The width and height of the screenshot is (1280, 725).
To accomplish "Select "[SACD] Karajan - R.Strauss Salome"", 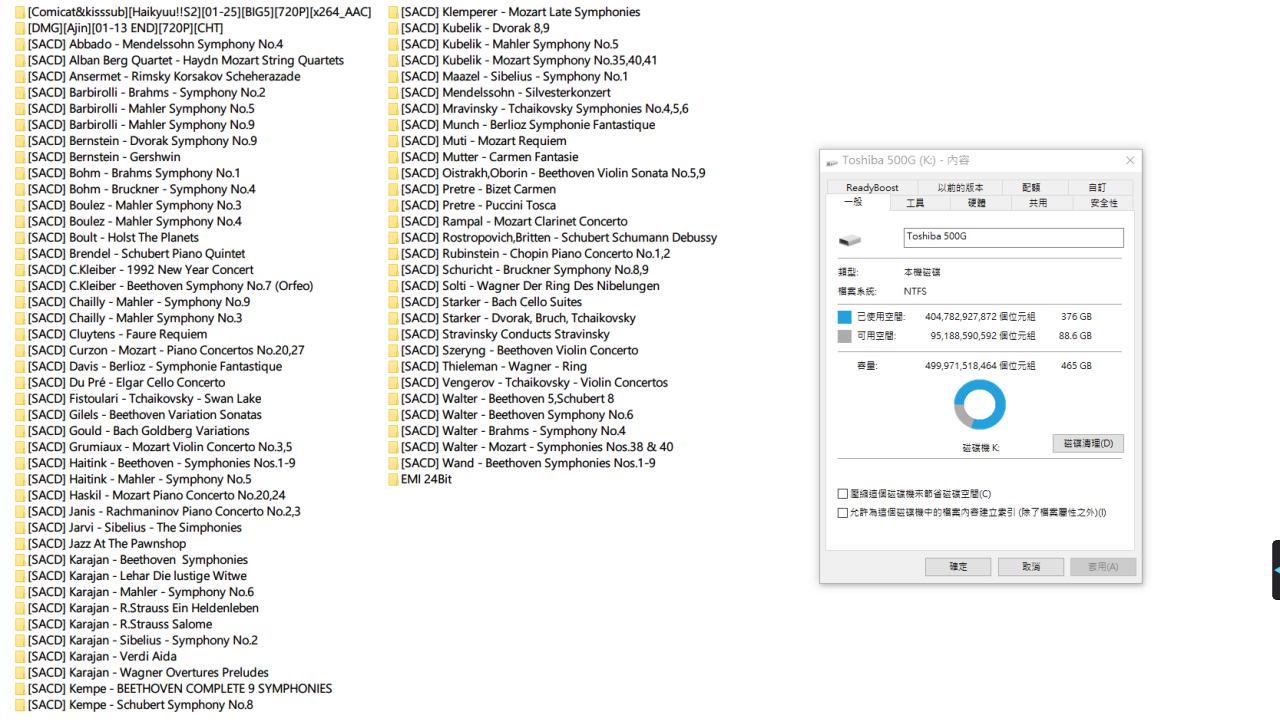I will click(x=120, y=624).
